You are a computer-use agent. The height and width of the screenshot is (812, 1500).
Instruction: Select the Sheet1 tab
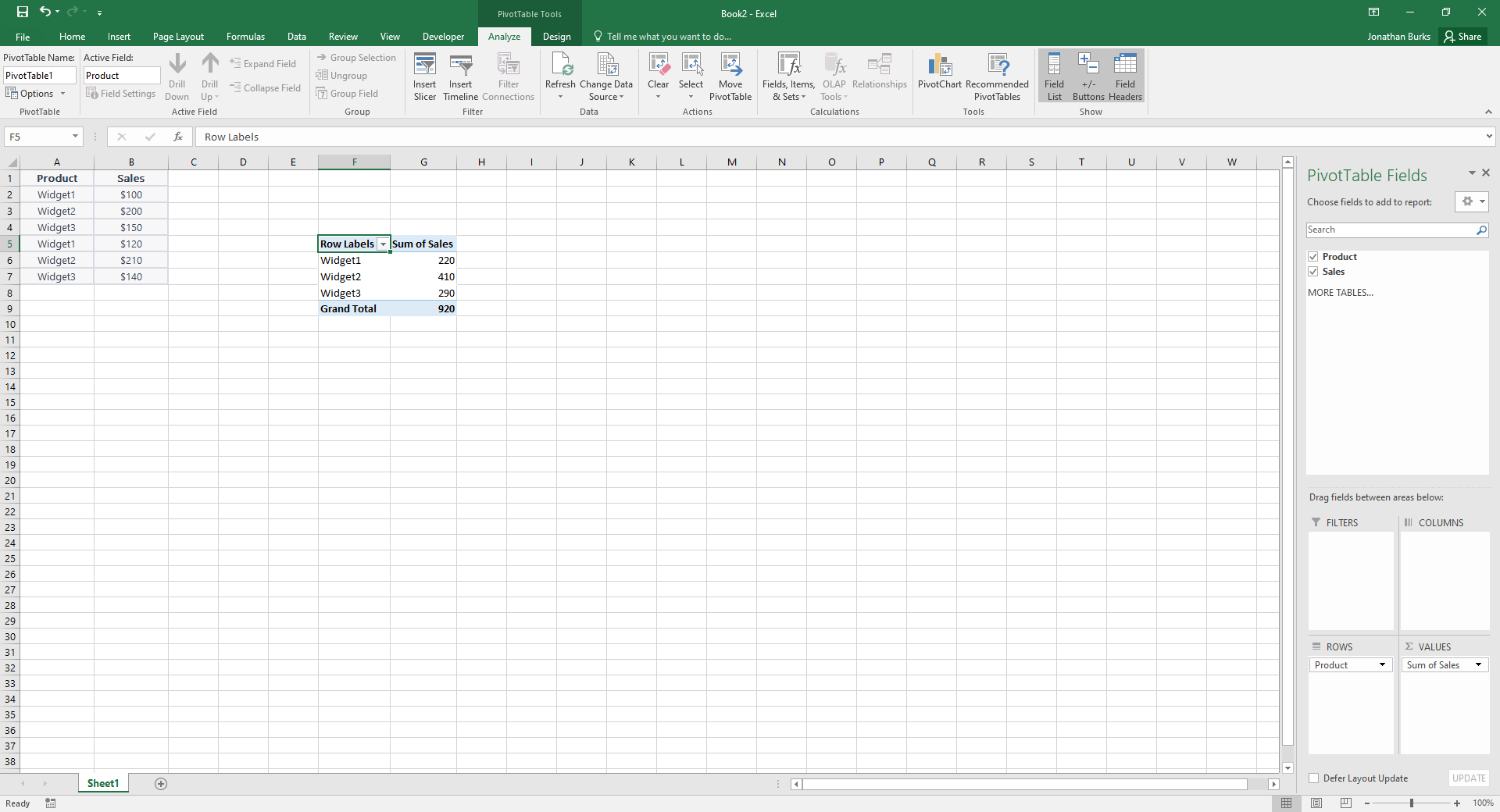[x=103, y=783]
